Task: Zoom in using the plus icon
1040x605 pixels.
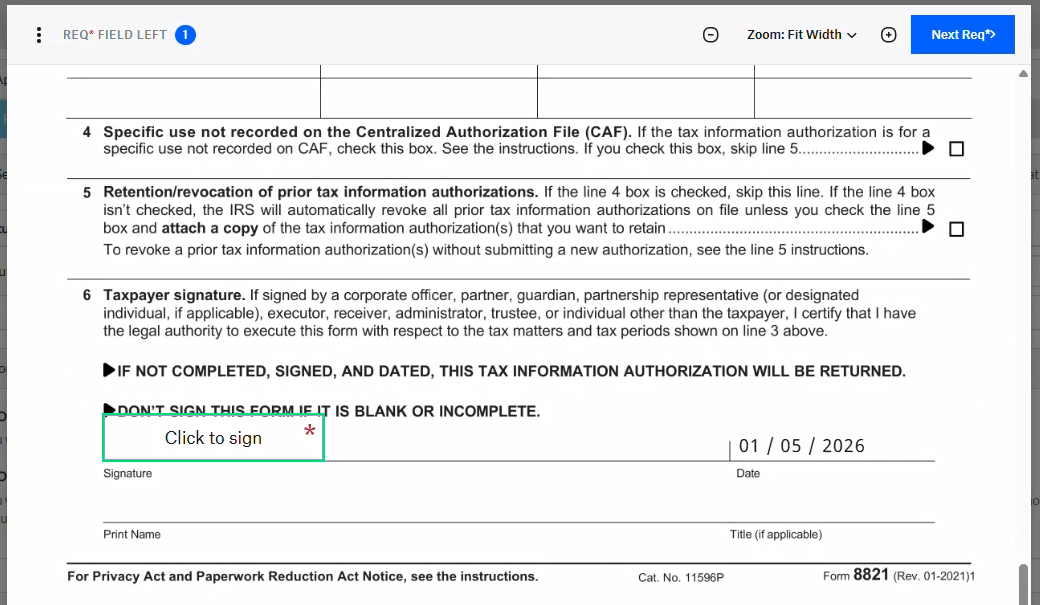Action: click(888, 34)
